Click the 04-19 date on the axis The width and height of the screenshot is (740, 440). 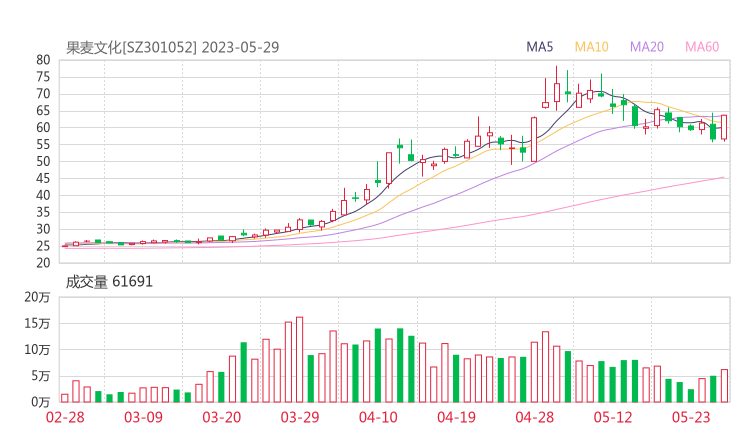click(x=456, y=418)
